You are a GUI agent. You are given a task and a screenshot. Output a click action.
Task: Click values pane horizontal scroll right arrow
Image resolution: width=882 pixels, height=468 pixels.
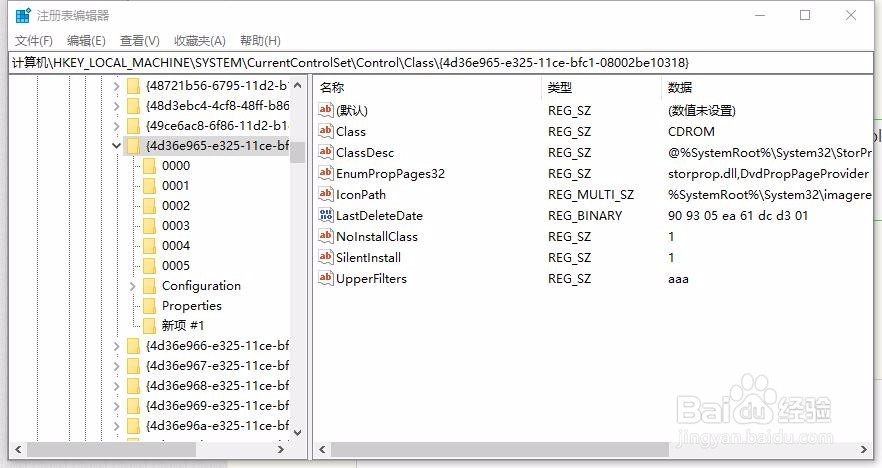coord(863,449)
